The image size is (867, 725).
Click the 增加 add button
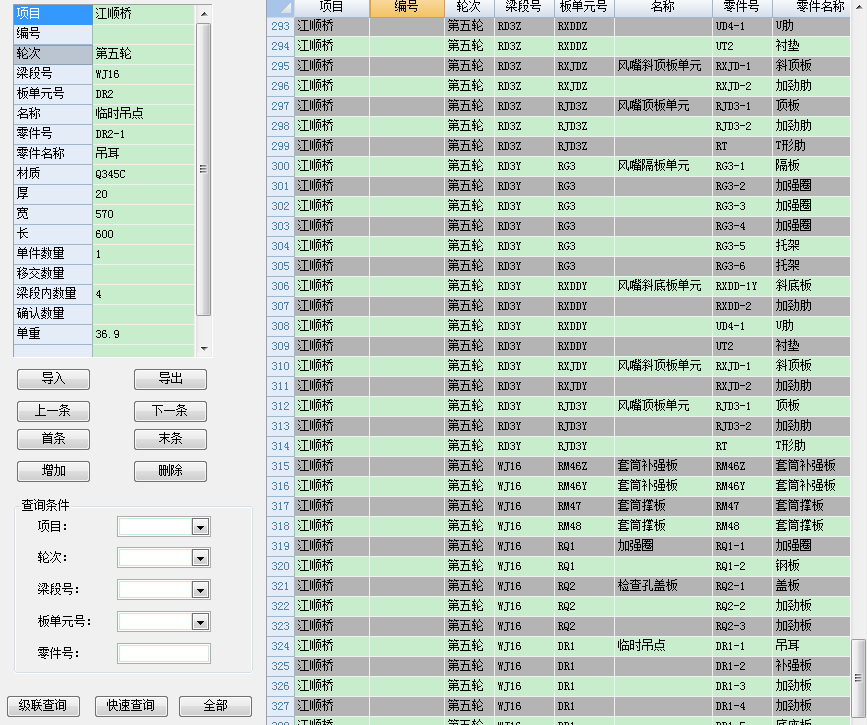pos(54,471)
